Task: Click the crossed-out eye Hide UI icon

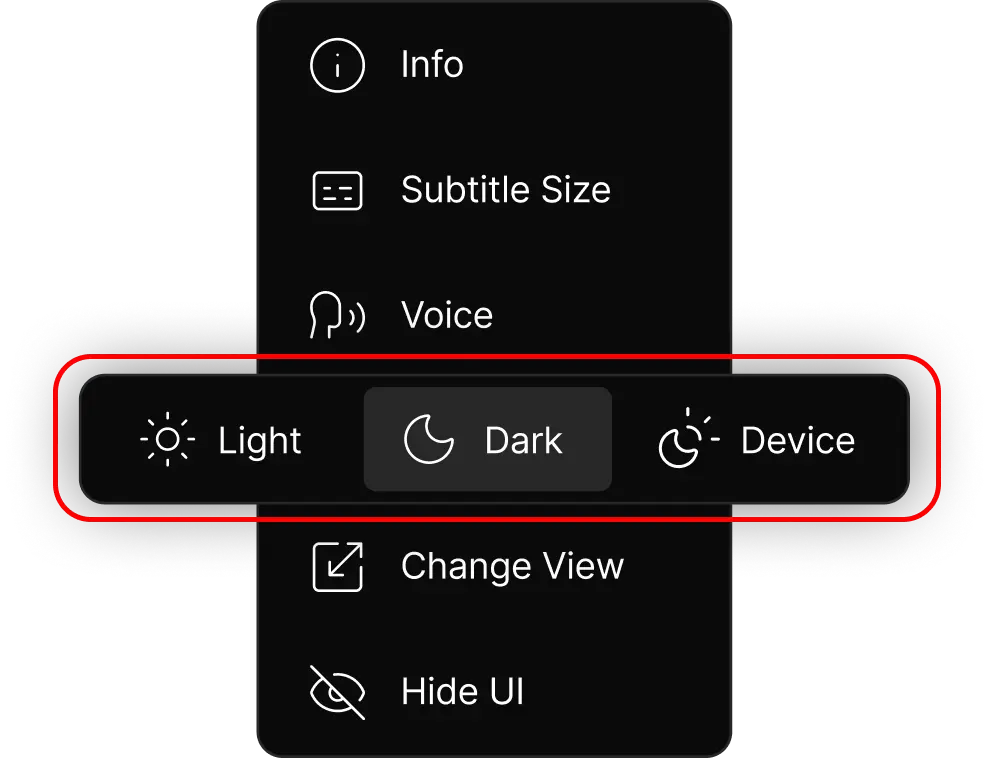Action: pos(337,691)
